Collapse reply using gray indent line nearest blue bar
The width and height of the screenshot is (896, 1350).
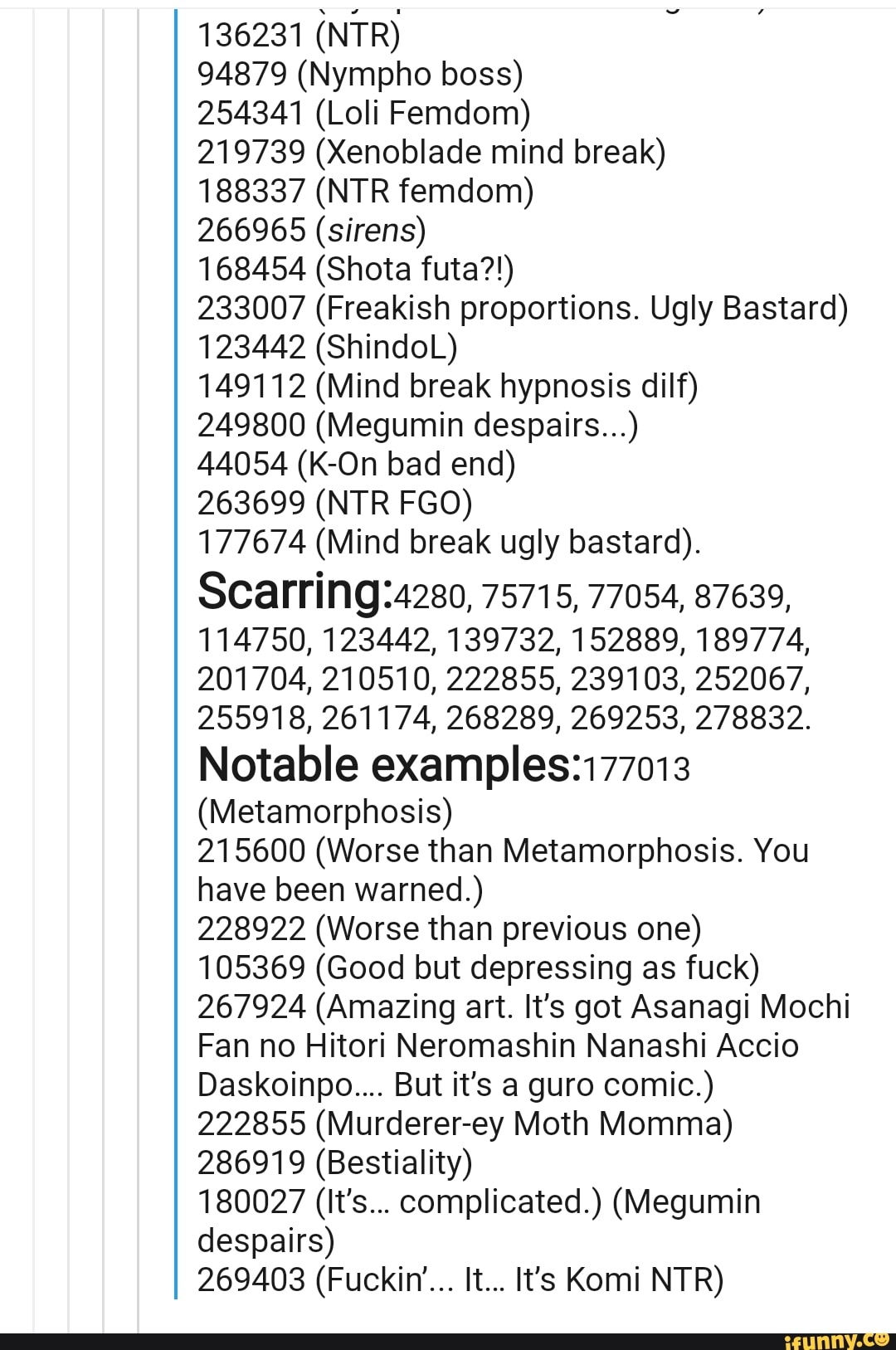[x=139, y=664]
